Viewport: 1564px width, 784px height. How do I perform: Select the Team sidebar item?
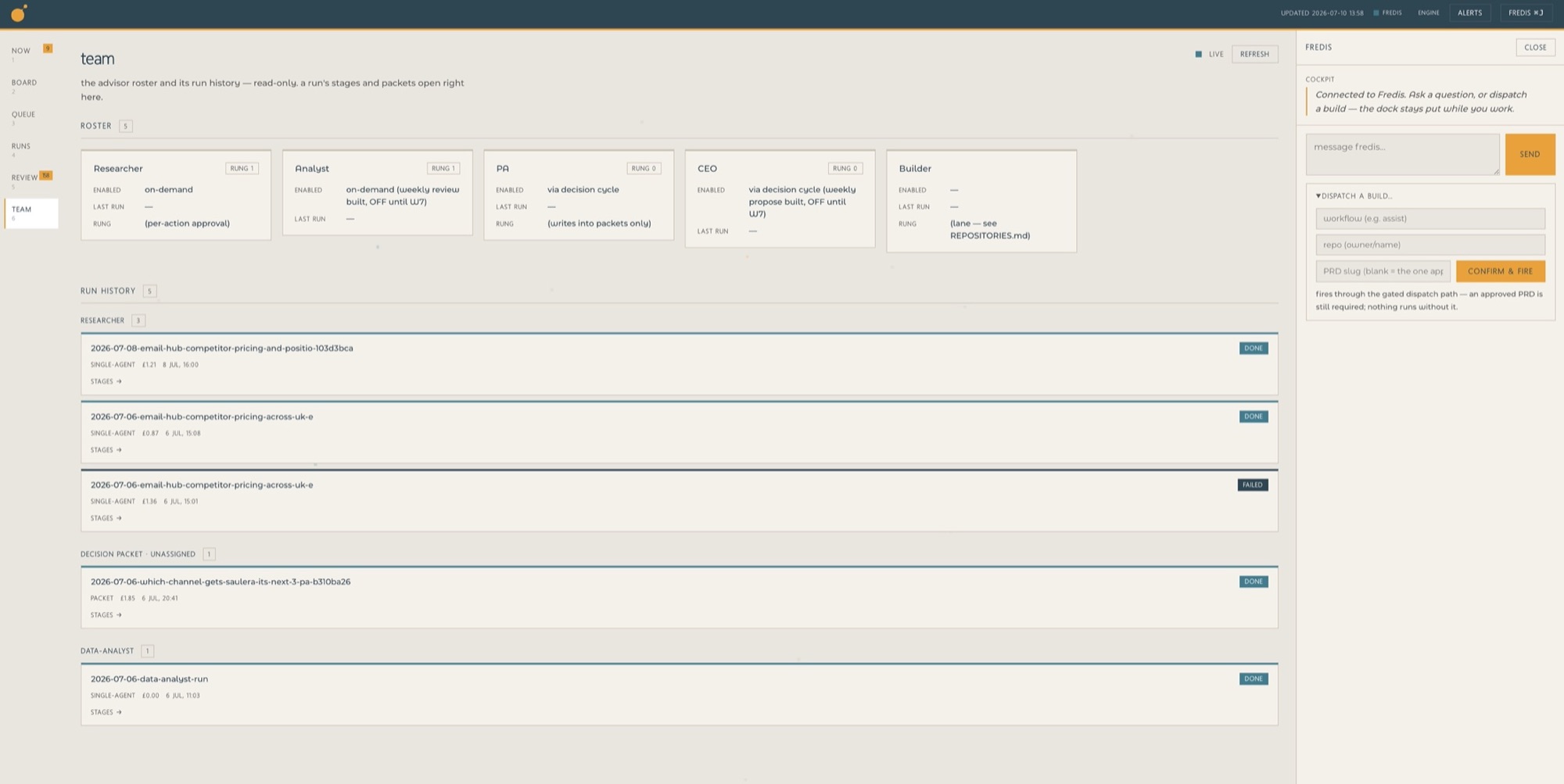31,213
